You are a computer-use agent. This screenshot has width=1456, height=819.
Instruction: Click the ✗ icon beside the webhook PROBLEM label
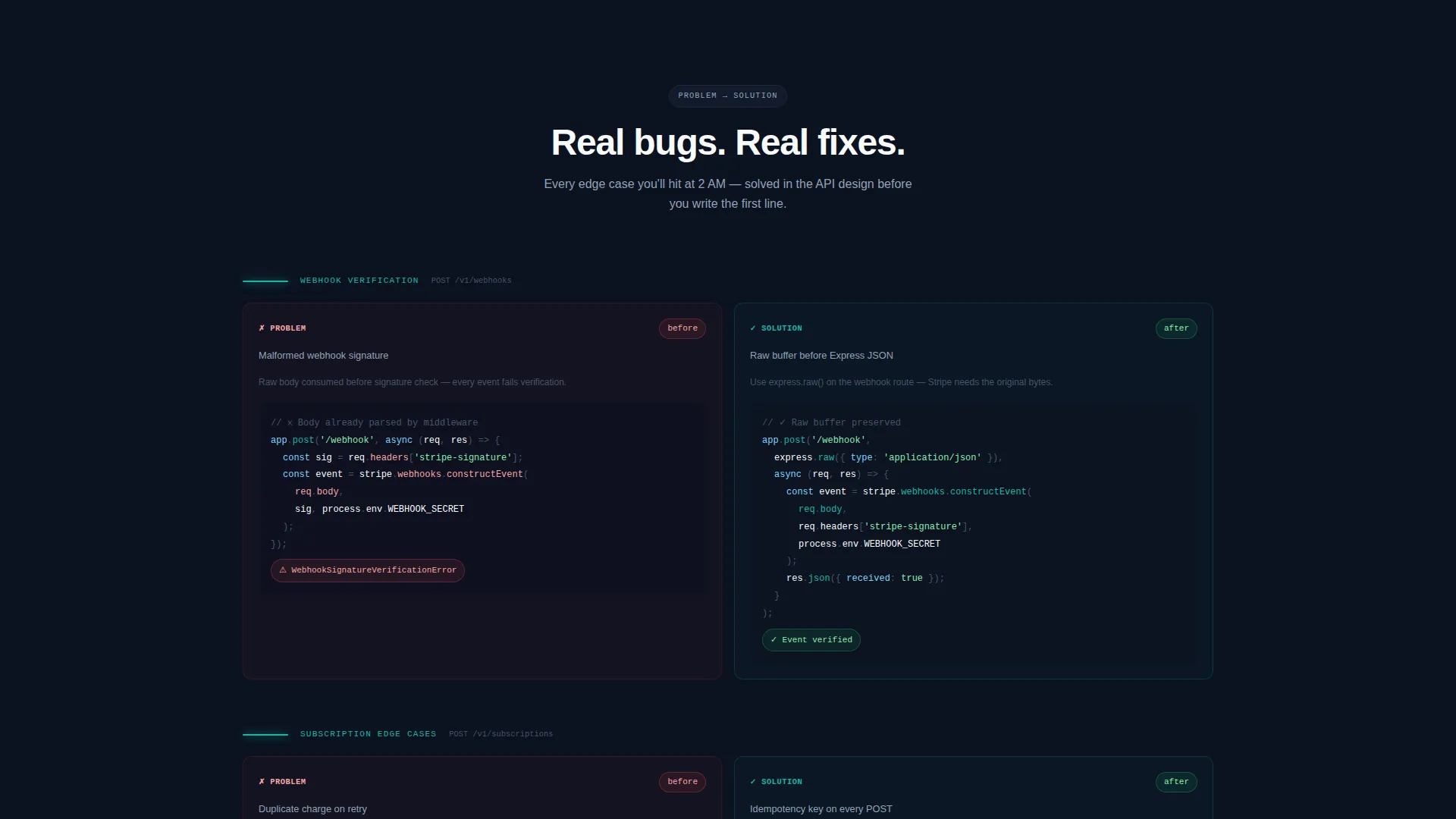[x=262, y=328]
